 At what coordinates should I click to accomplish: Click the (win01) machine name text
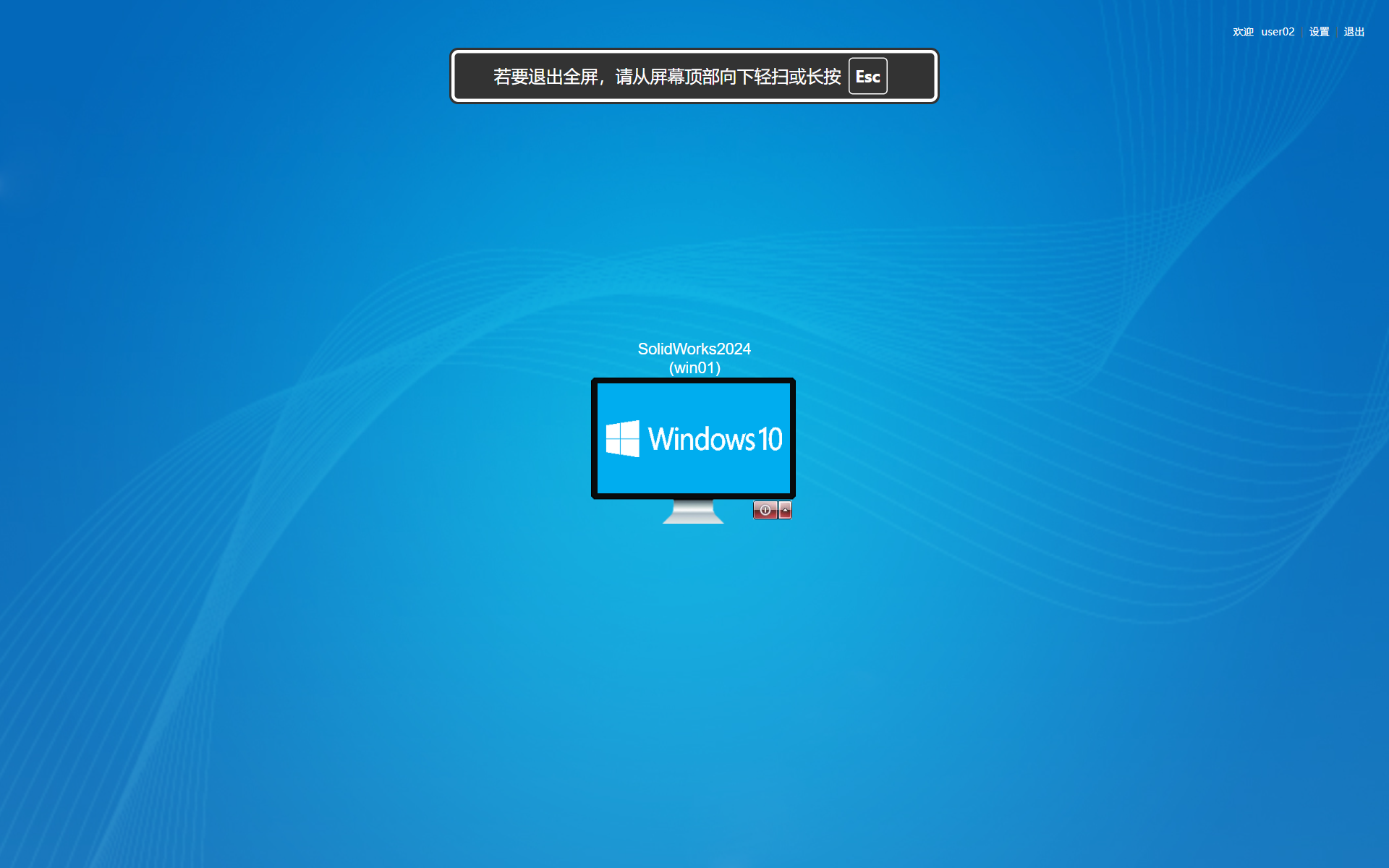coord(694,368)
